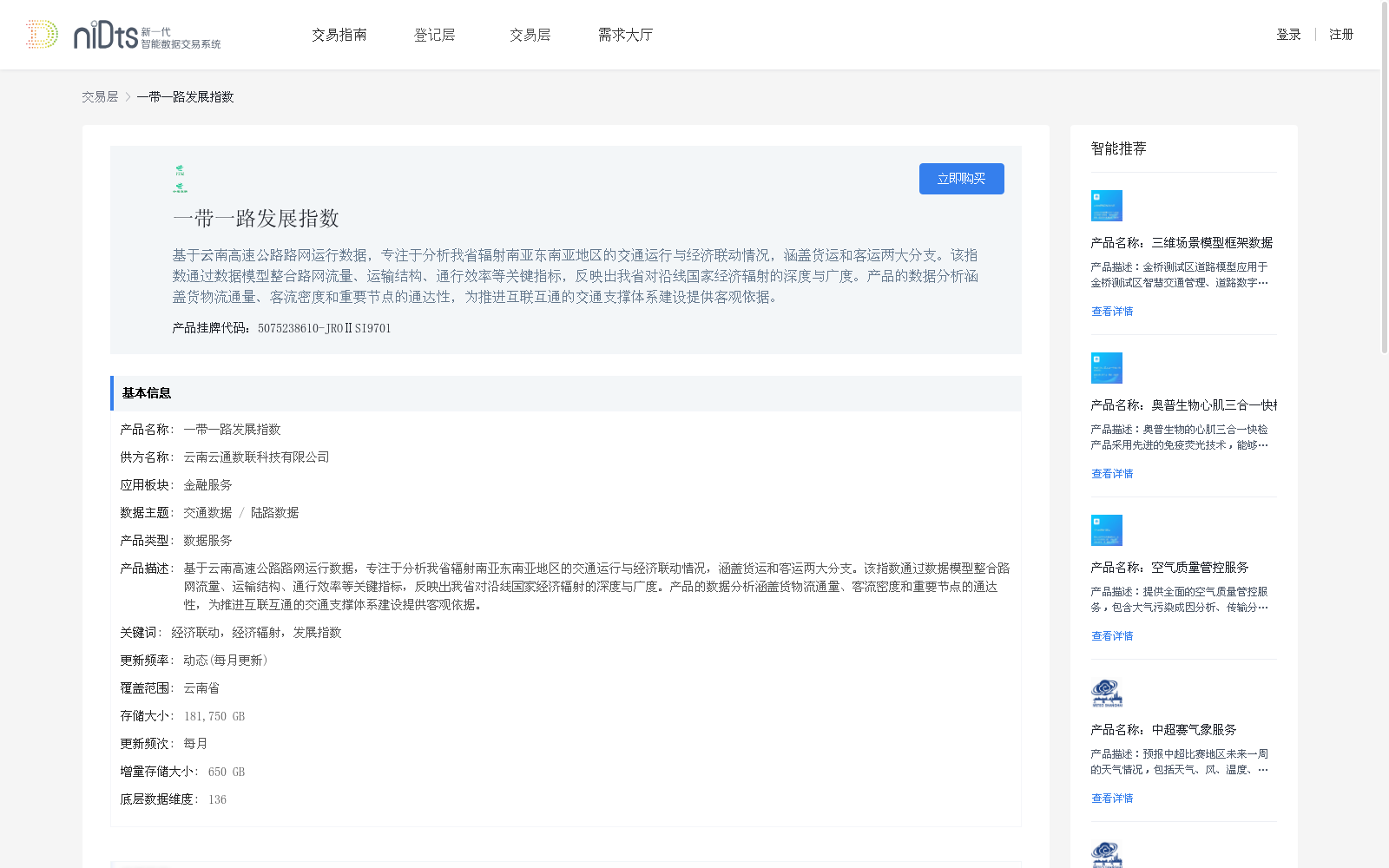View details for 三维场景模型框架数据

click(1112, 312)
